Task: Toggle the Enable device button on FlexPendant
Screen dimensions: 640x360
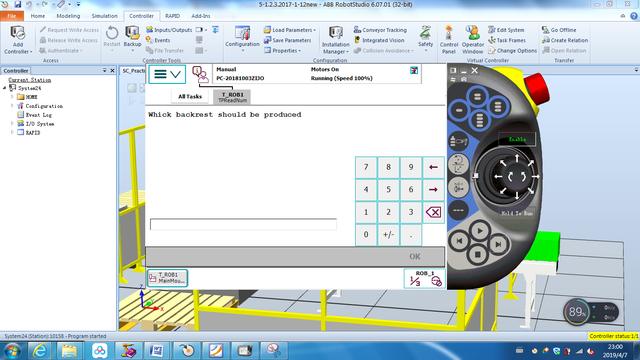Action: [517, 139]
